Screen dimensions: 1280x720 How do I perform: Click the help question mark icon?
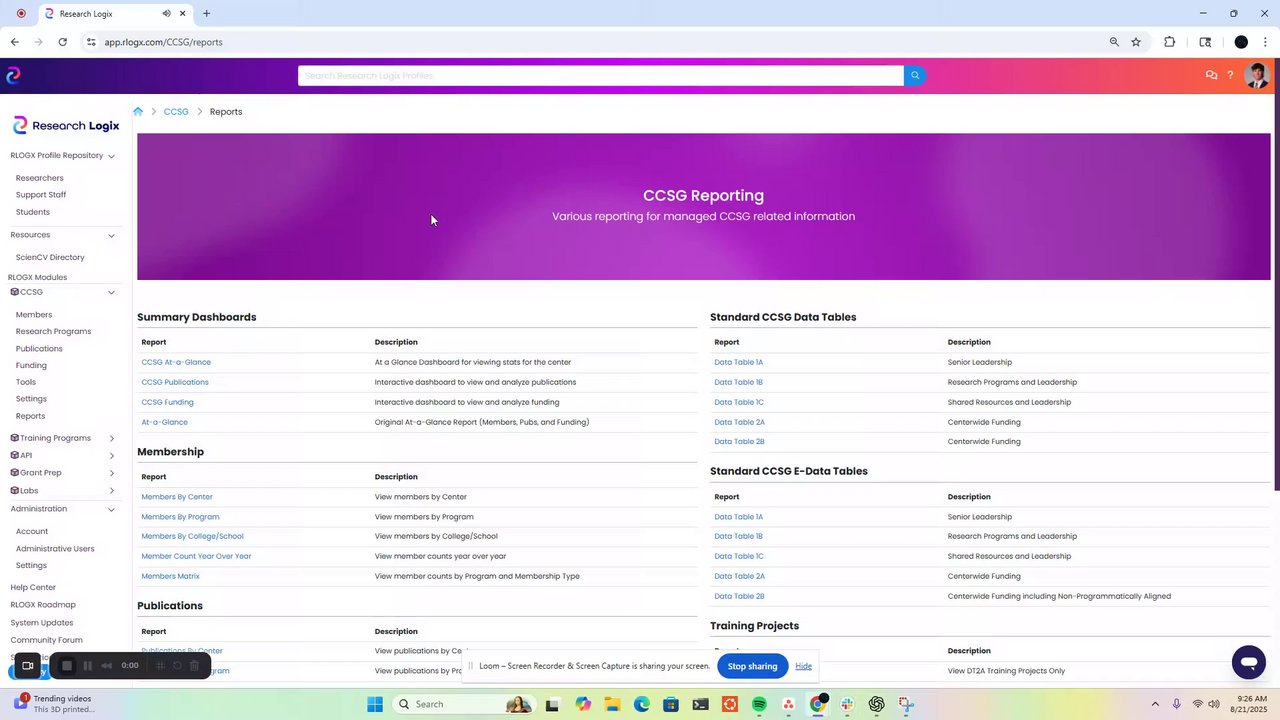click(1230, 75)
